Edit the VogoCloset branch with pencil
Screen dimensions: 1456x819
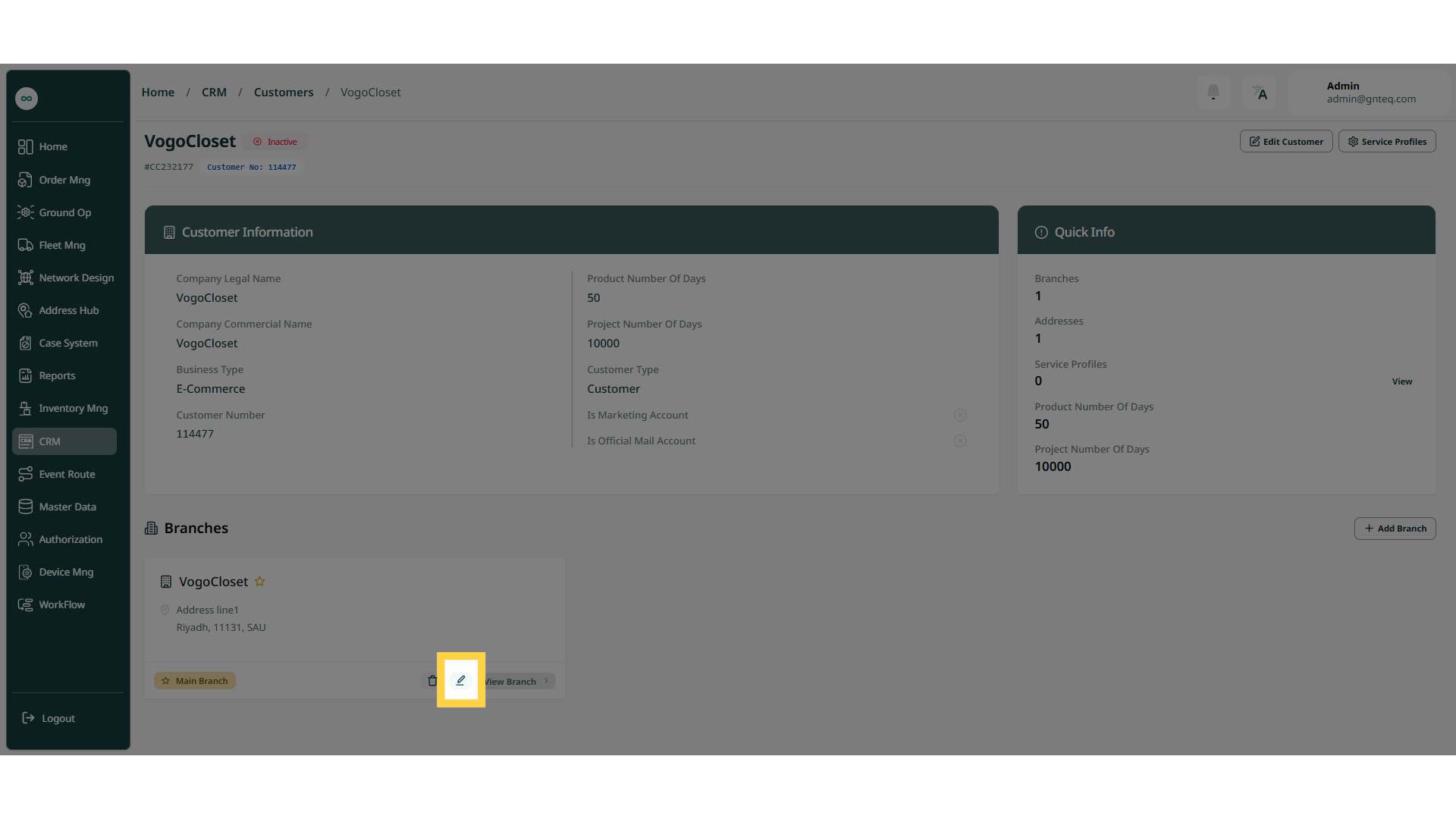460,680
